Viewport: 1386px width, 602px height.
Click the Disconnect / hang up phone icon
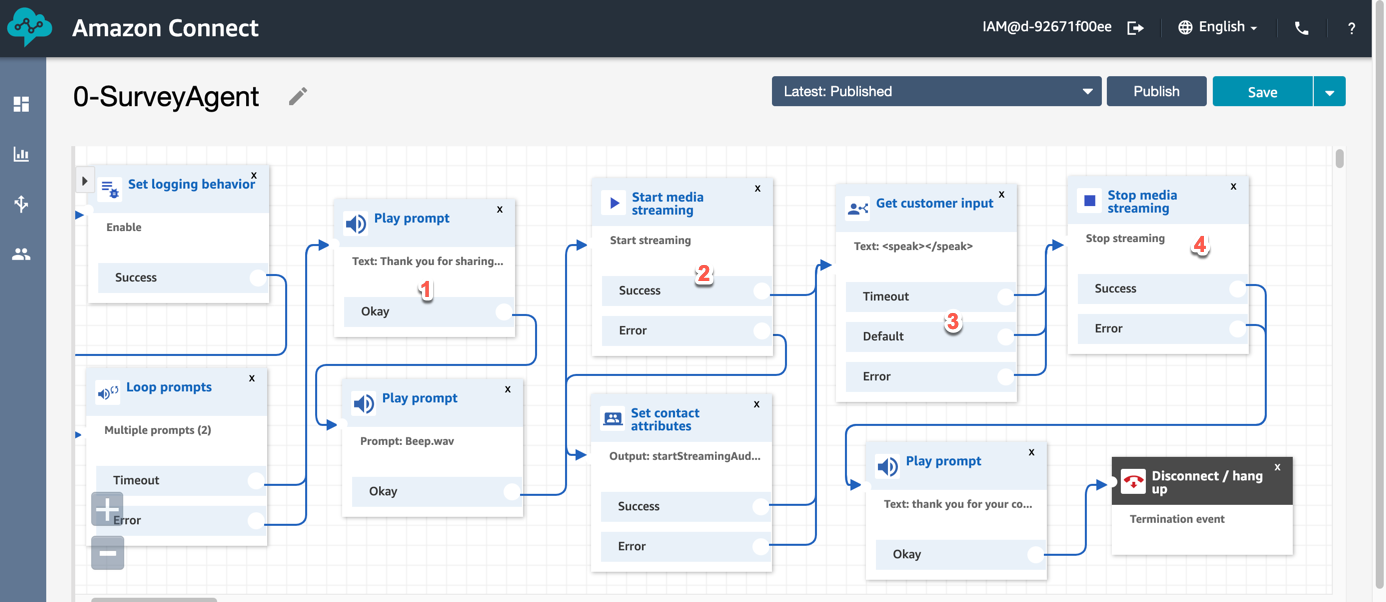1133,482
